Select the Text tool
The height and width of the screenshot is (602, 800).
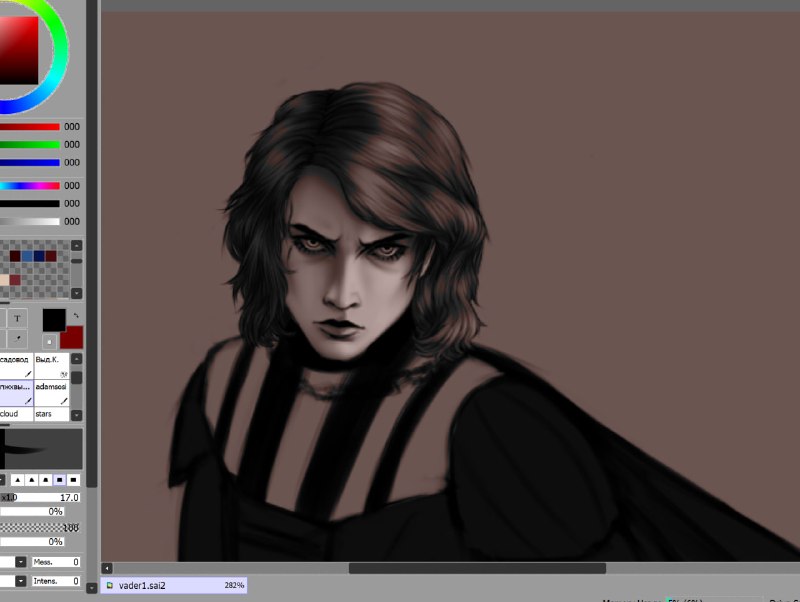click(17, 318)
